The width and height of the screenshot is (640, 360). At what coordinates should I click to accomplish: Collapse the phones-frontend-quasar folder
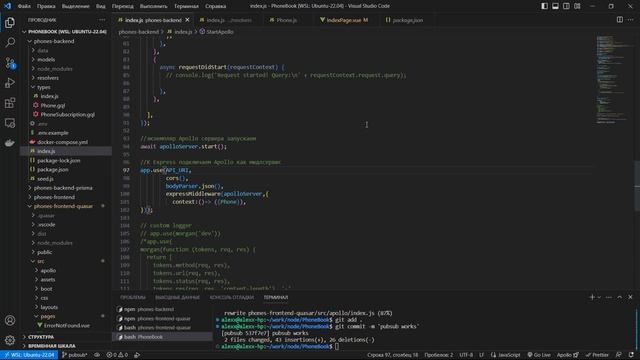pos(63,206)
